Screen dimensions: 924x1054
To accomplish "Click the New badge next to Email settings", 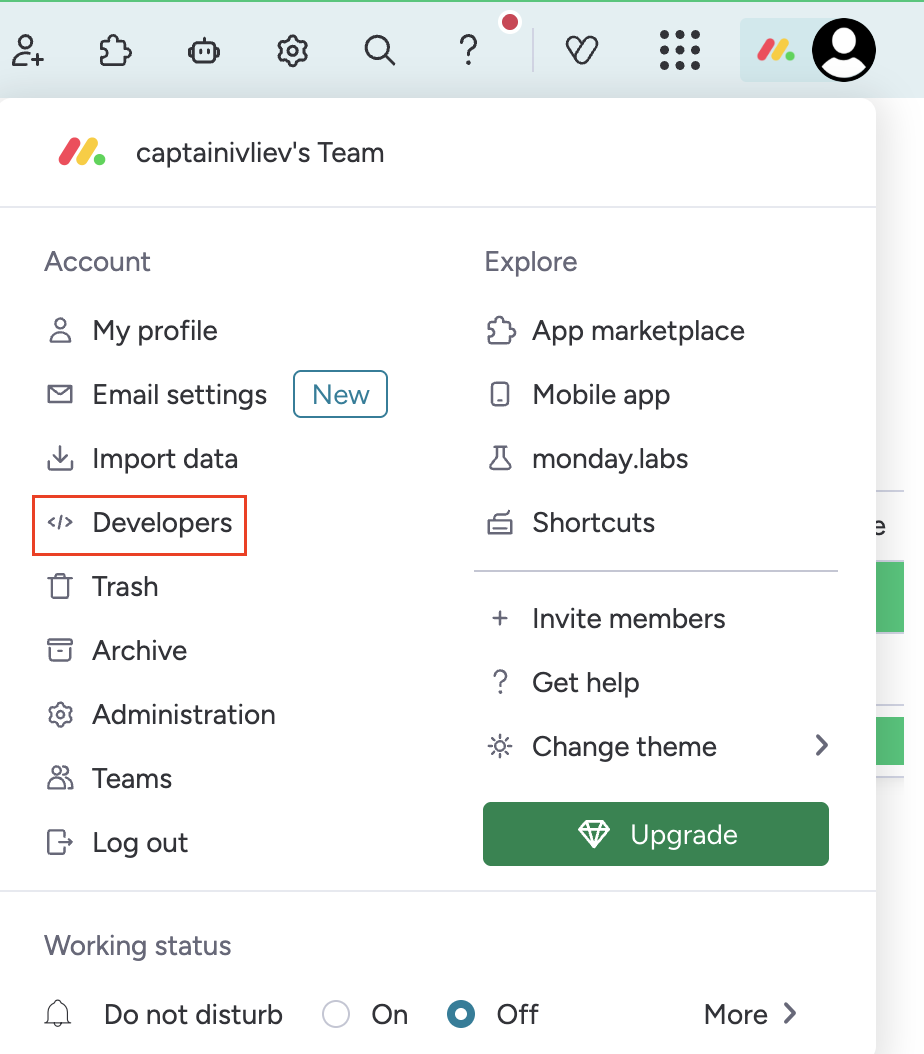I will (x=341, y=395).
